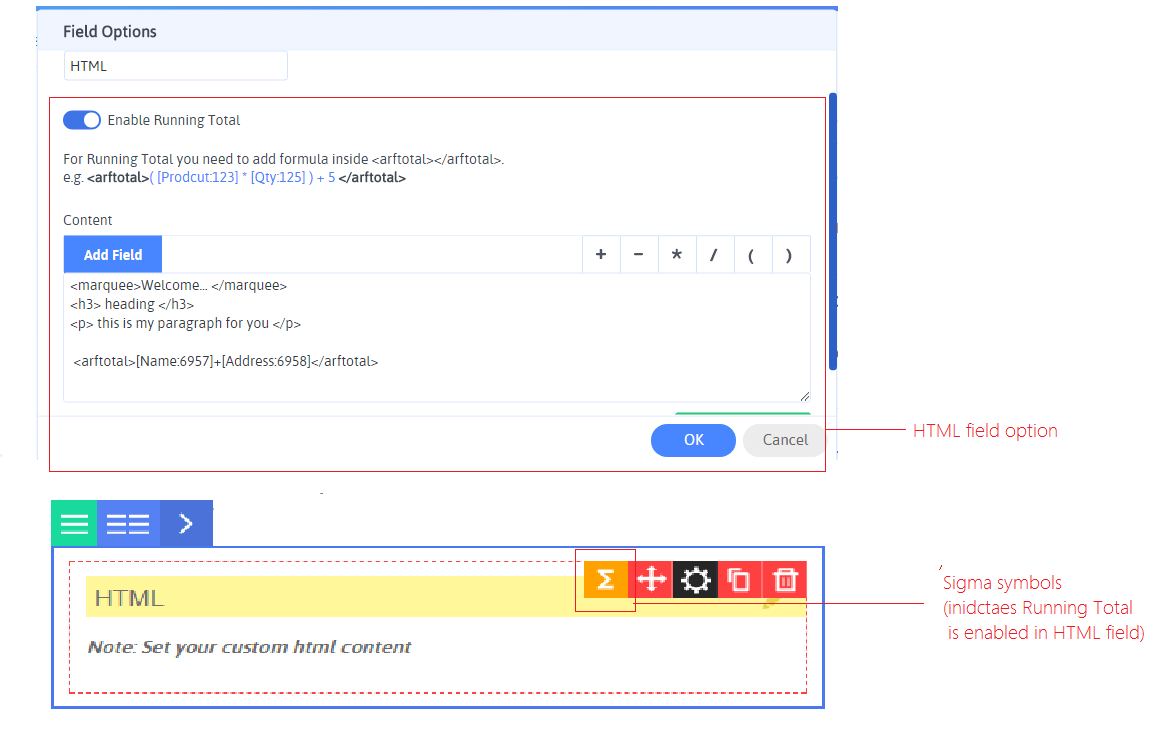1170x746 pixels.
Task: Insert the opening parenthesis
Action: (x=752, y=255)
